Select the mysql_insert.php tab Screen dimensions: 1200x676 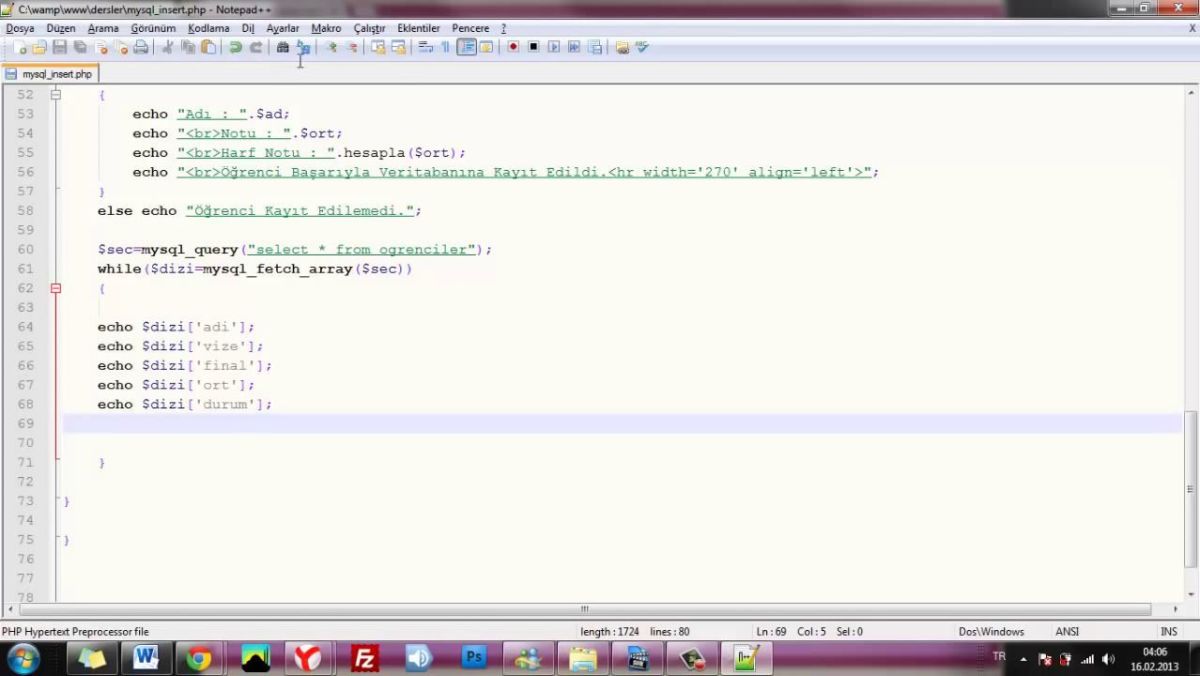pos(50,74)
